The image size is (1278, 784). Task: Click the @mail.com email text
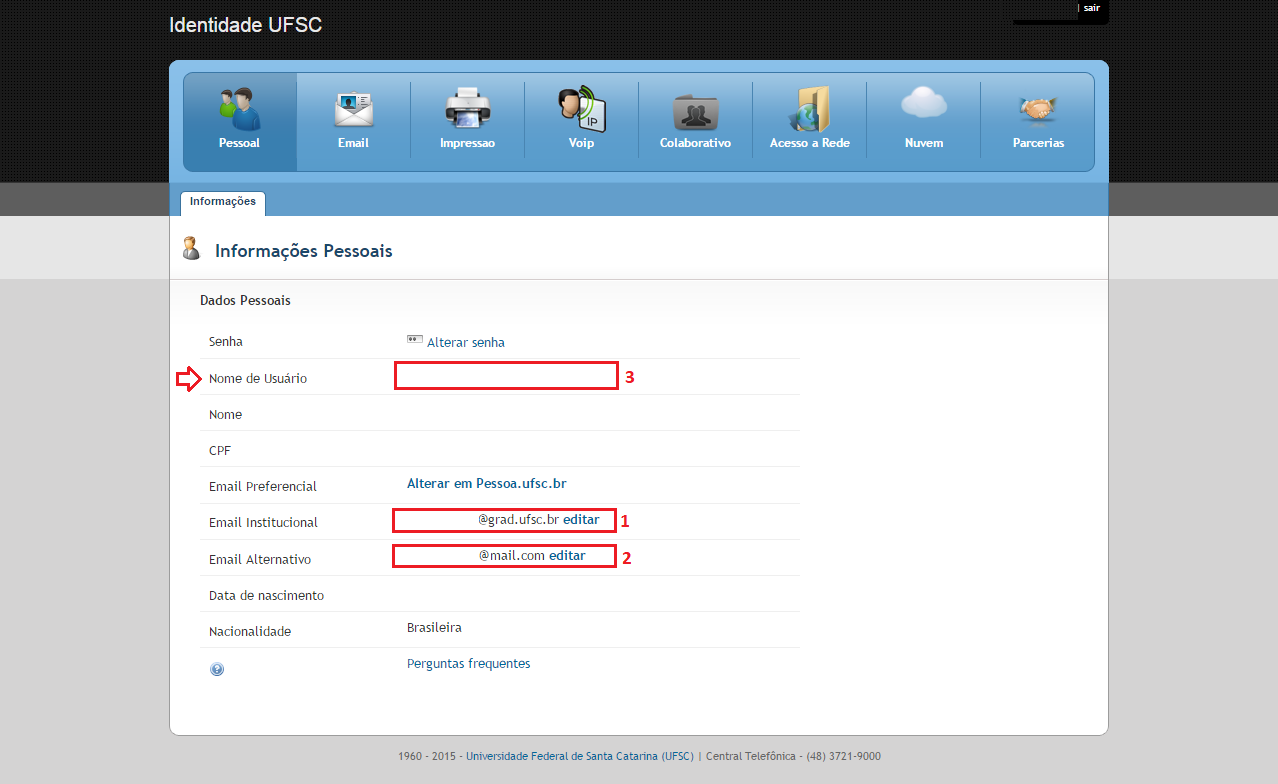click(512, 555)
